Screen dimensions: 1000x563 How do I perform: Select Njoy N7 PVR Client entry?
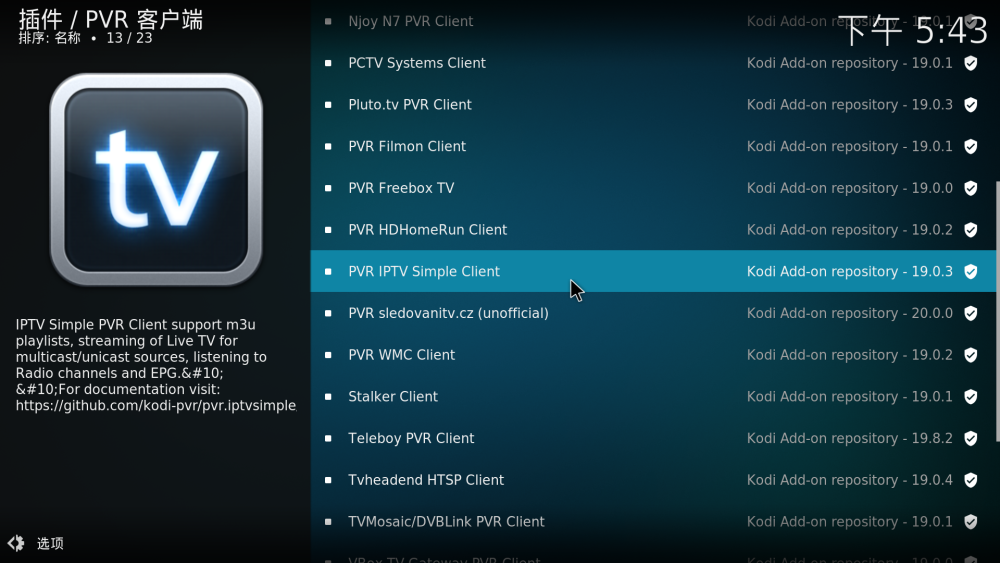click(653, 21)
